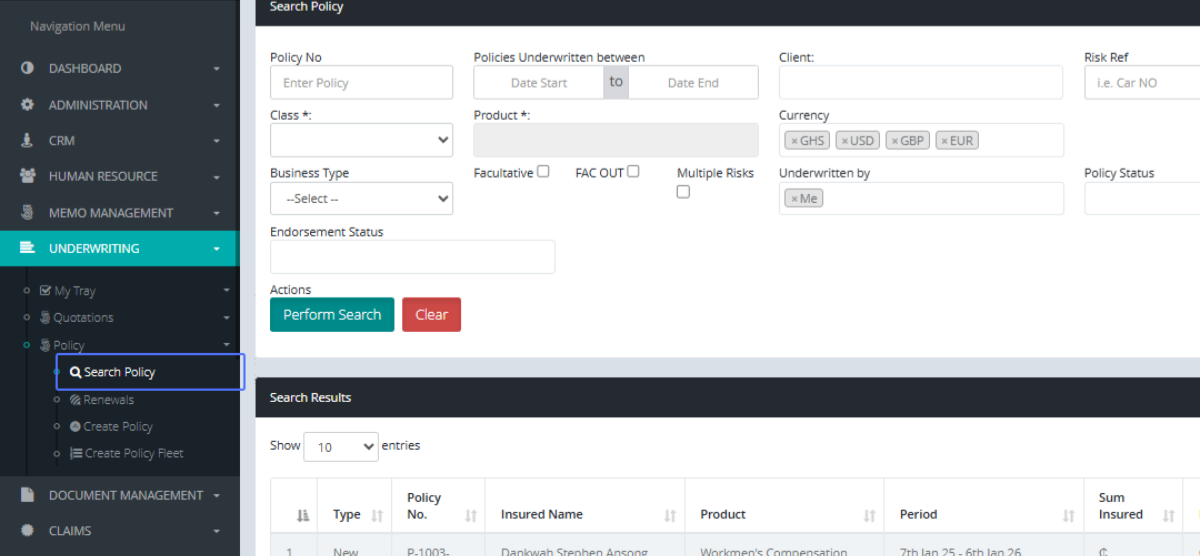This screenshot has height=556, width=1200.
Task: Check the Multiple Risks checkbox
Action: click(683, 192)
